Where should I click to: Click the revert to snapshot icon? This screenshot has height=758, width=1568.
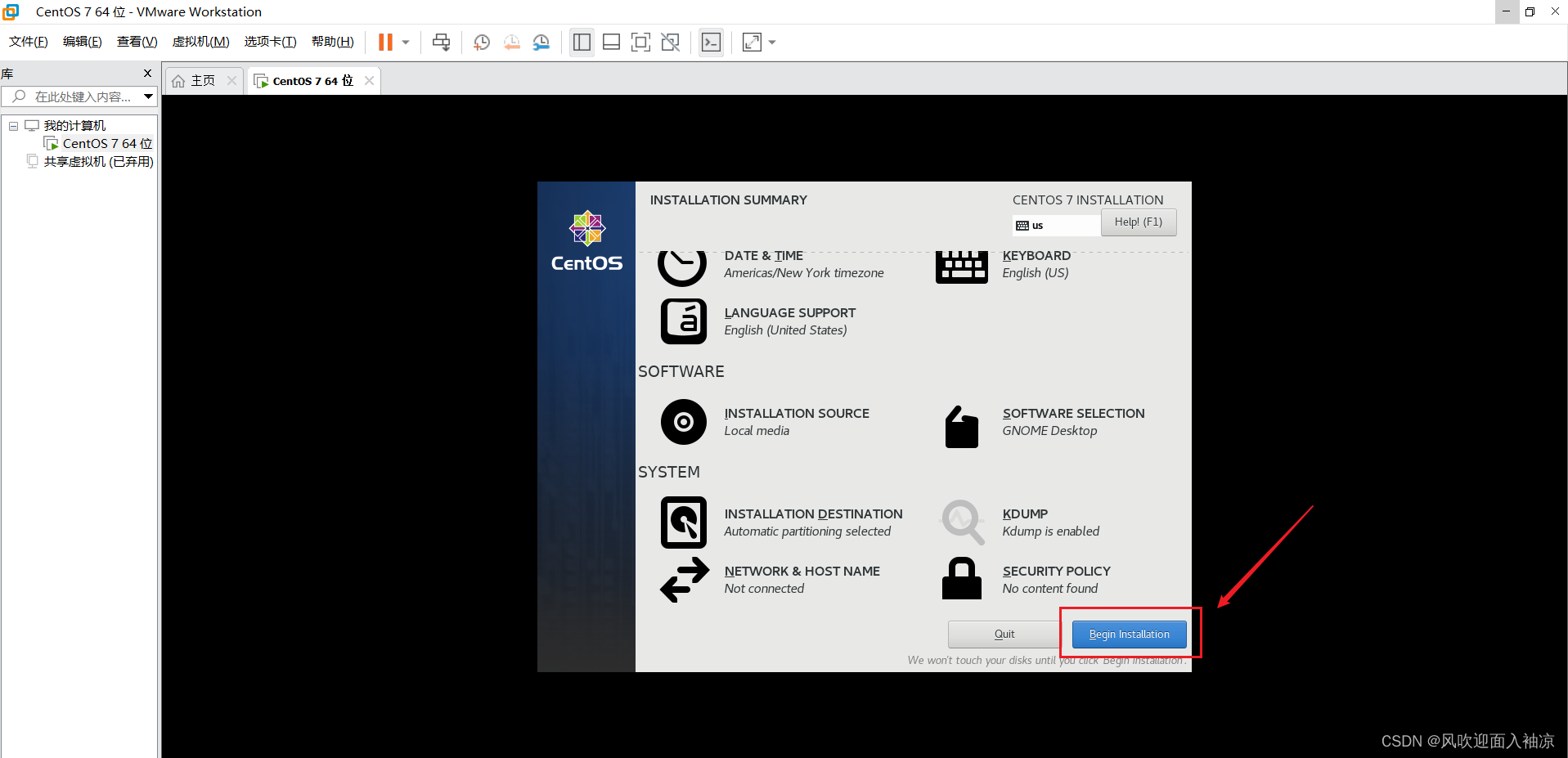[x=512, y=43]
